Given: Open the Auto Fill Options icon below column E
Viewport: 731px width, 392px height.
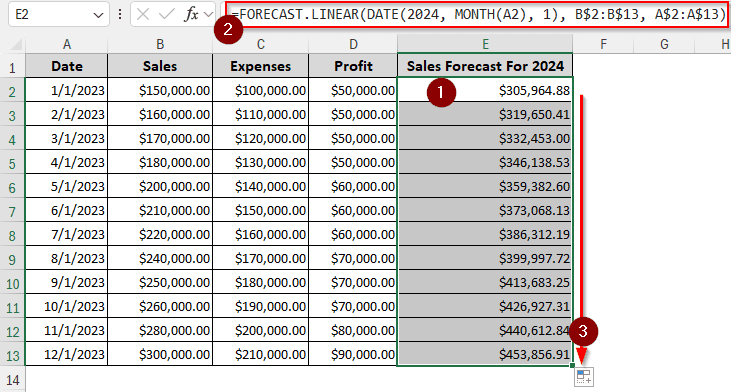Looking at the screenshot, I should pyautogui.click(x=584, y=377).
